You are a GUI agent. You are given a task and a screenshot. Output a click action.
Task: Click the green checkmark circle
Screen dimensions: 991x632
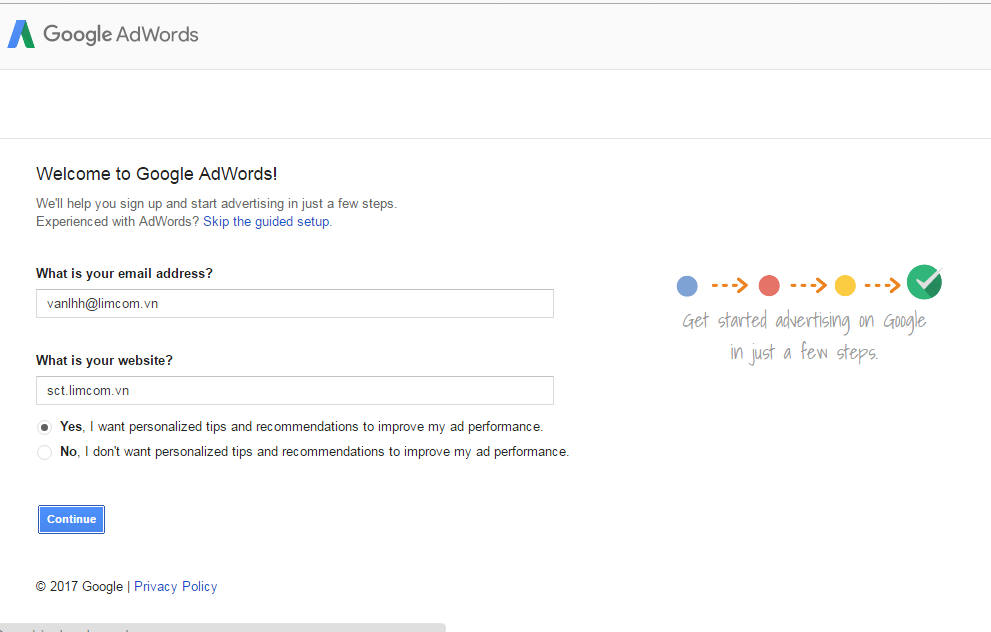click(x=924, y=282)
